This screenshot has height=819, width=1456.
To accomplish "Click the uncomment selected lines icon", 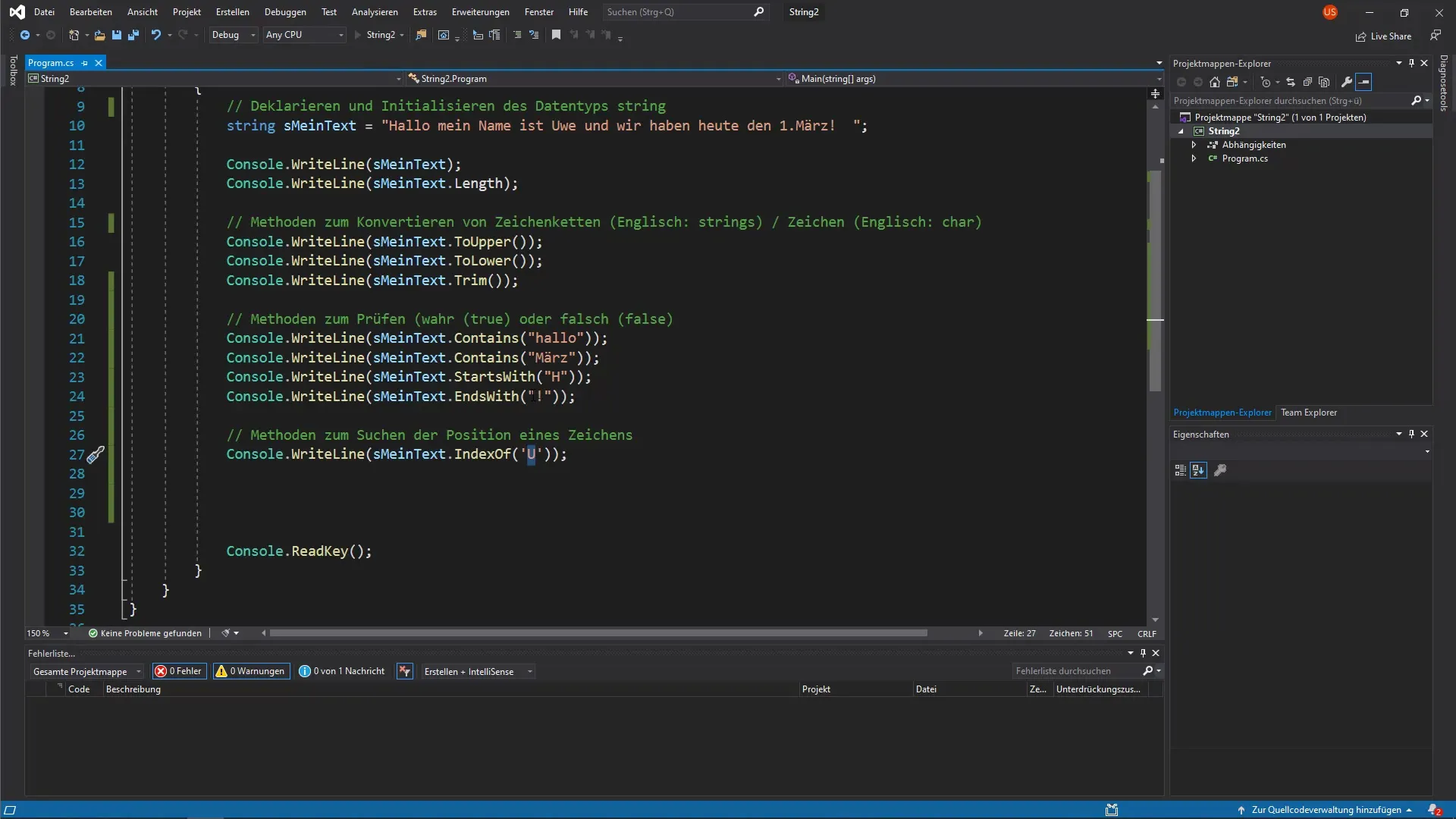I will [534, 35].
